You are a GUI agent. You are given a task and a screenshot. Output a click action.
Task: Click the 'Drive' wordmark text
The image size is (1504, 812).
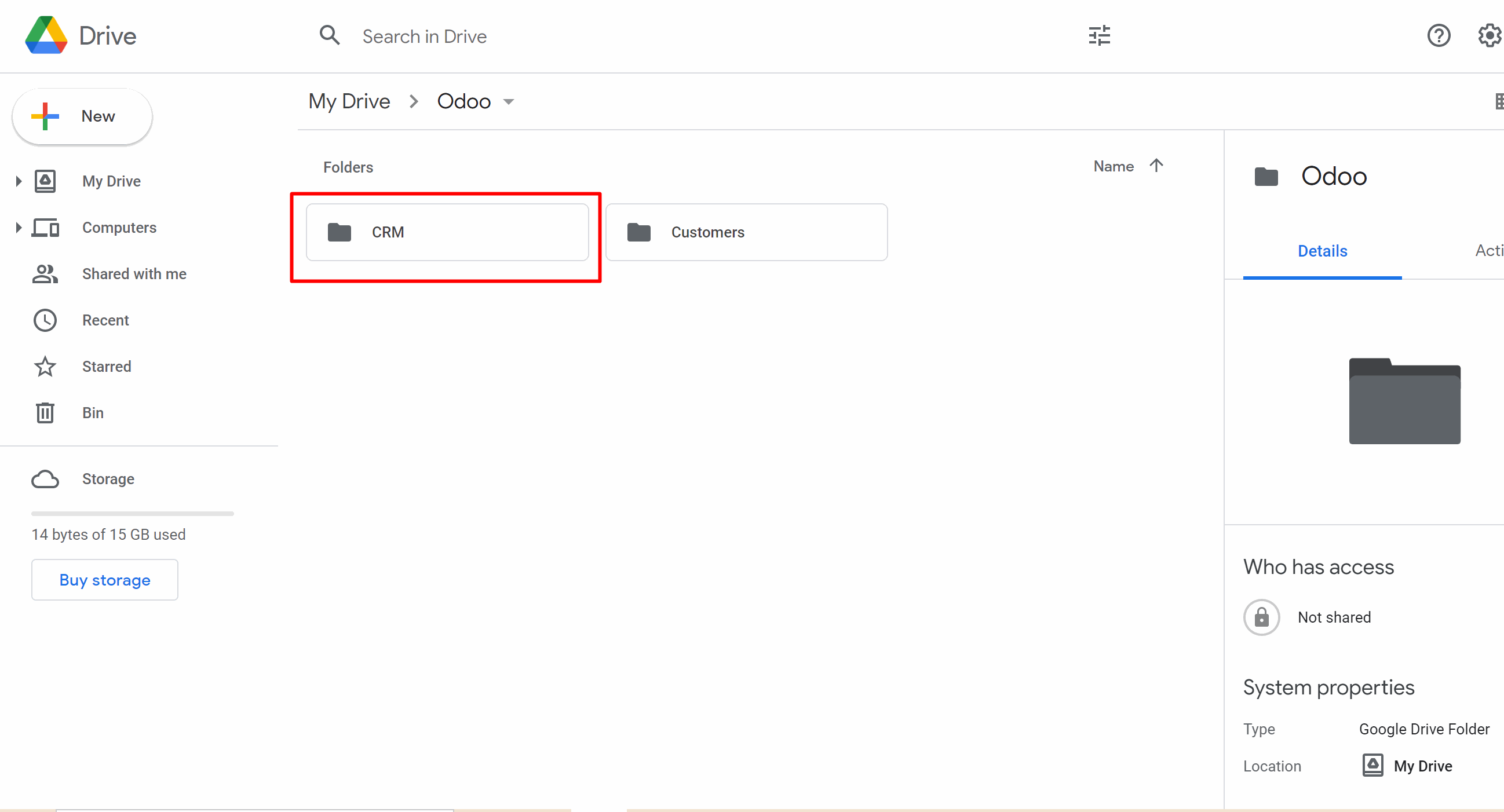pos(107,36)
